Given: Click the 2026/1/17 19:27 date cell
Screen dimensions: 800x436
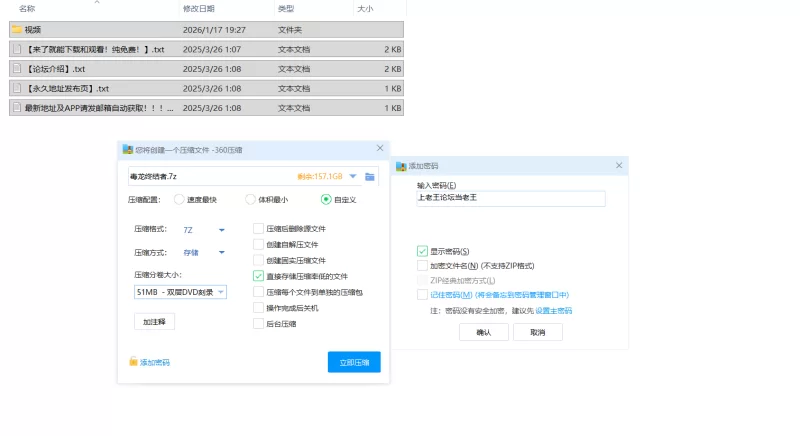Looking at the screenshot, I should pos(214,30).
